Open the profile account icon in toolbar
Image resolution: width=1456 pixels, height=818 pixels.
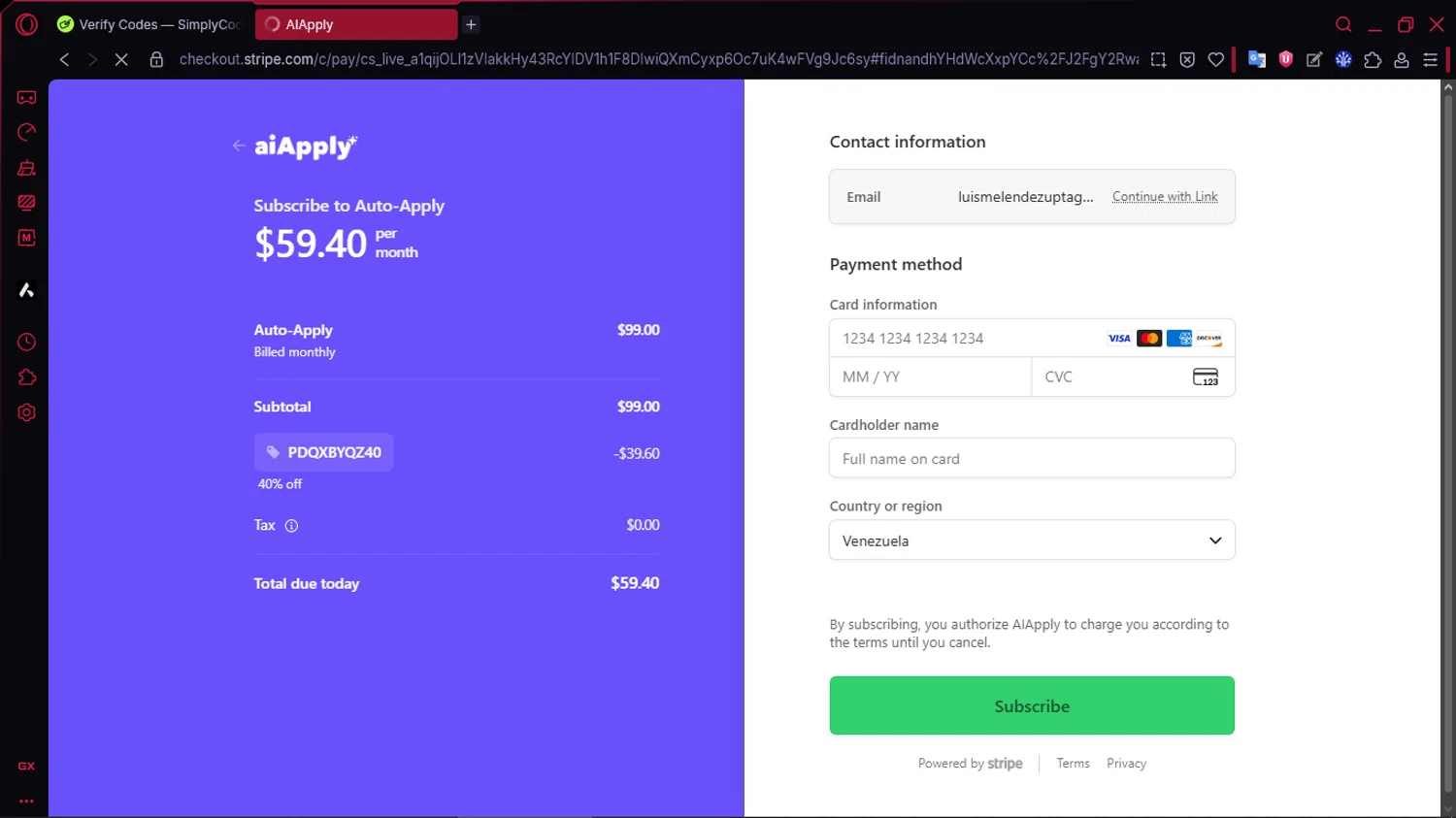(x=1402, y=59)
